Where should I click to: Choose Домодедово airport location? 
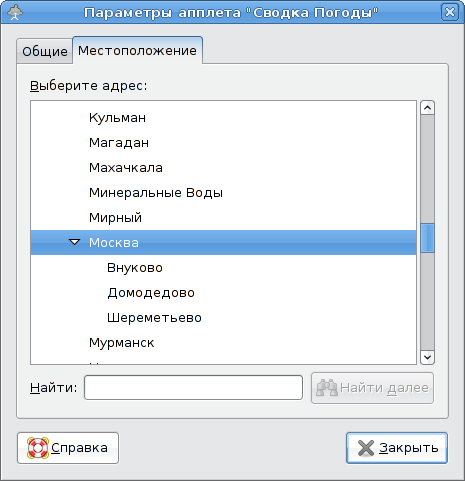(151, 293)
